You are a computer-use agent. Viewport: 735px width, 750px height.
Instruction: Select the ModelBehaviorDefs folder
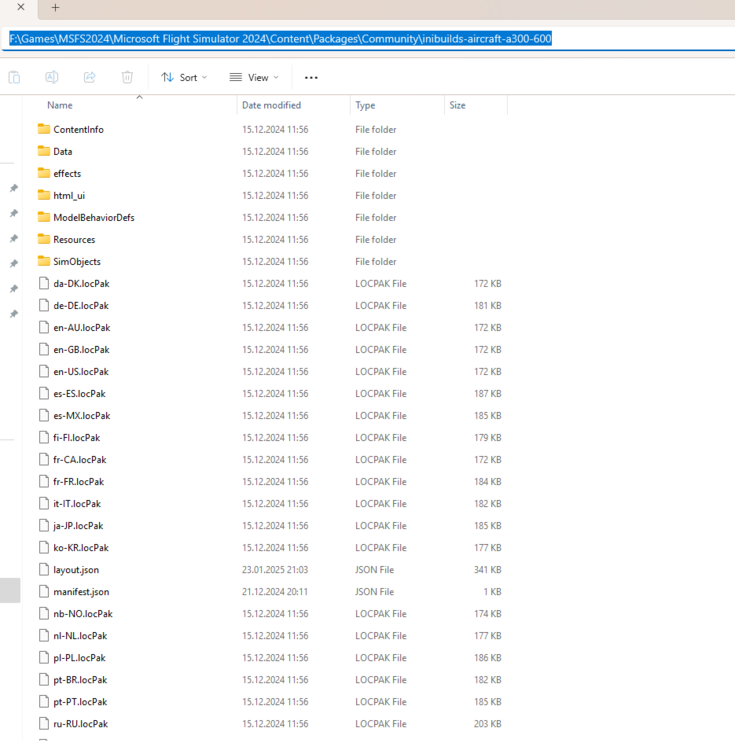93,217
